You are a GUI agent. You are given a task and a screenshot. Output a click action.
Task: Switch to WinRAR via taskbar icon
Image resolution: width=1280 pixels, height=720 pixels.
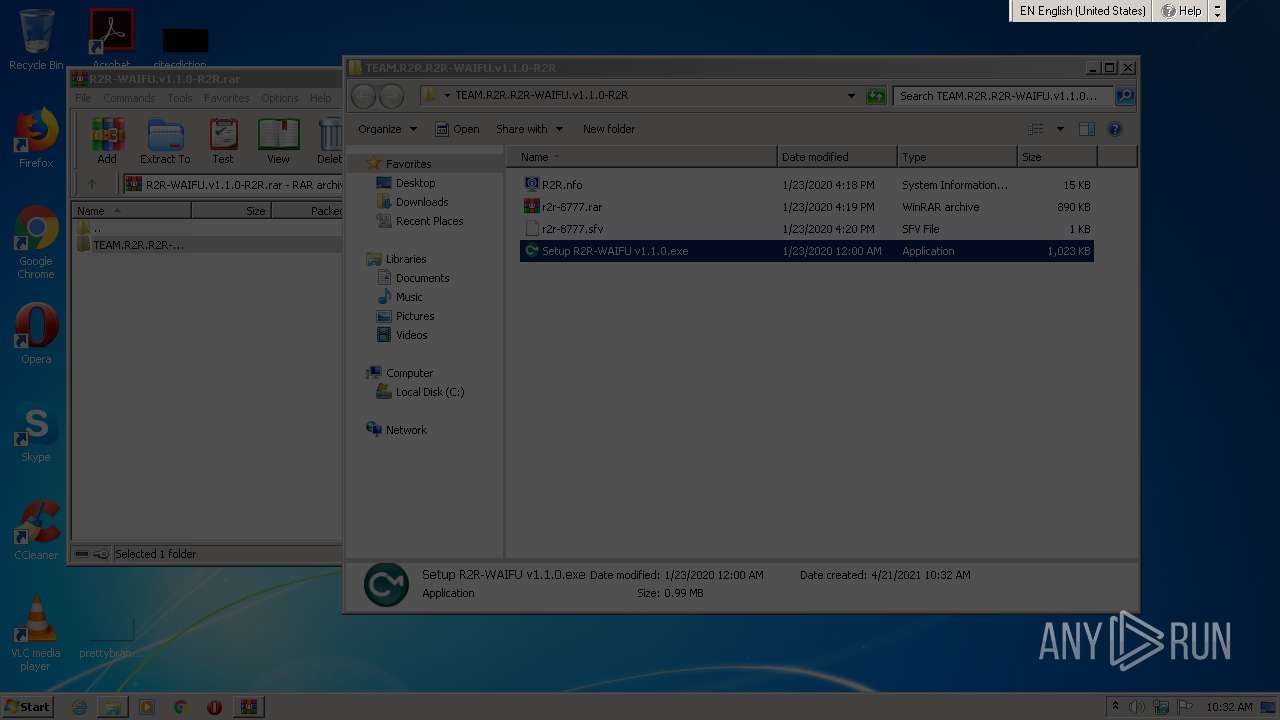248,707
